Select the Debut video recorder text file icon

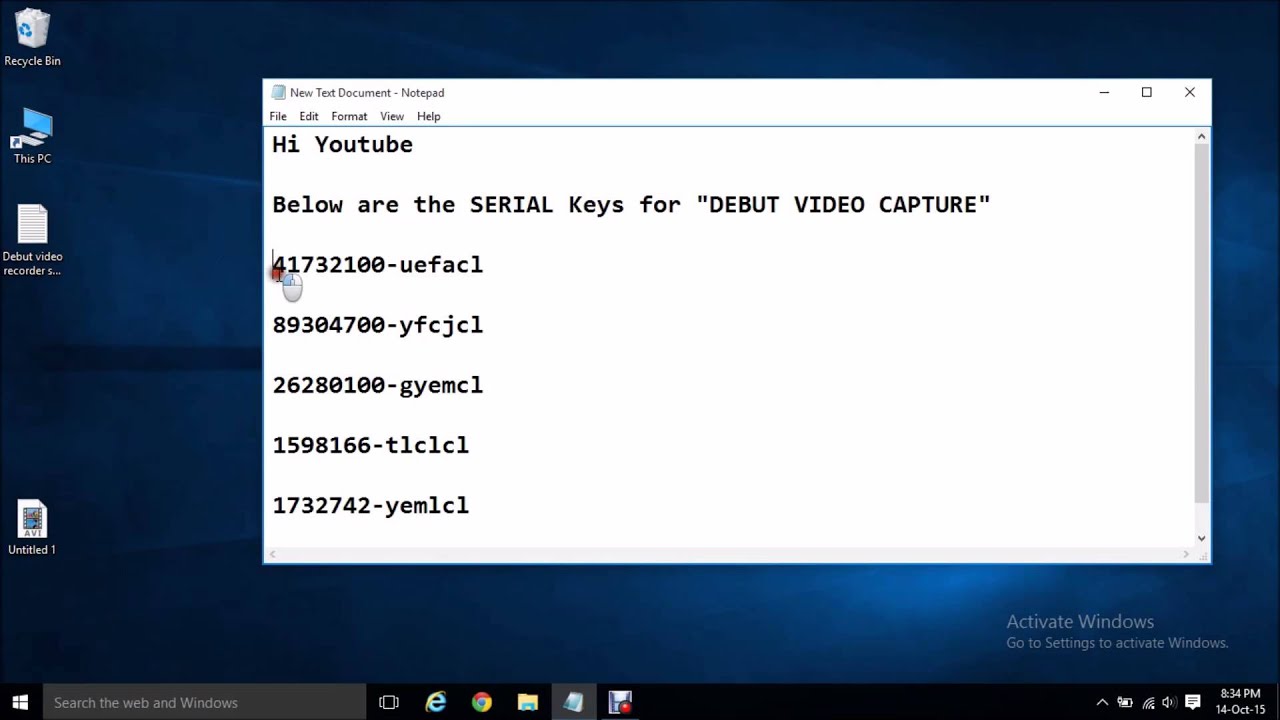point(32,241)
